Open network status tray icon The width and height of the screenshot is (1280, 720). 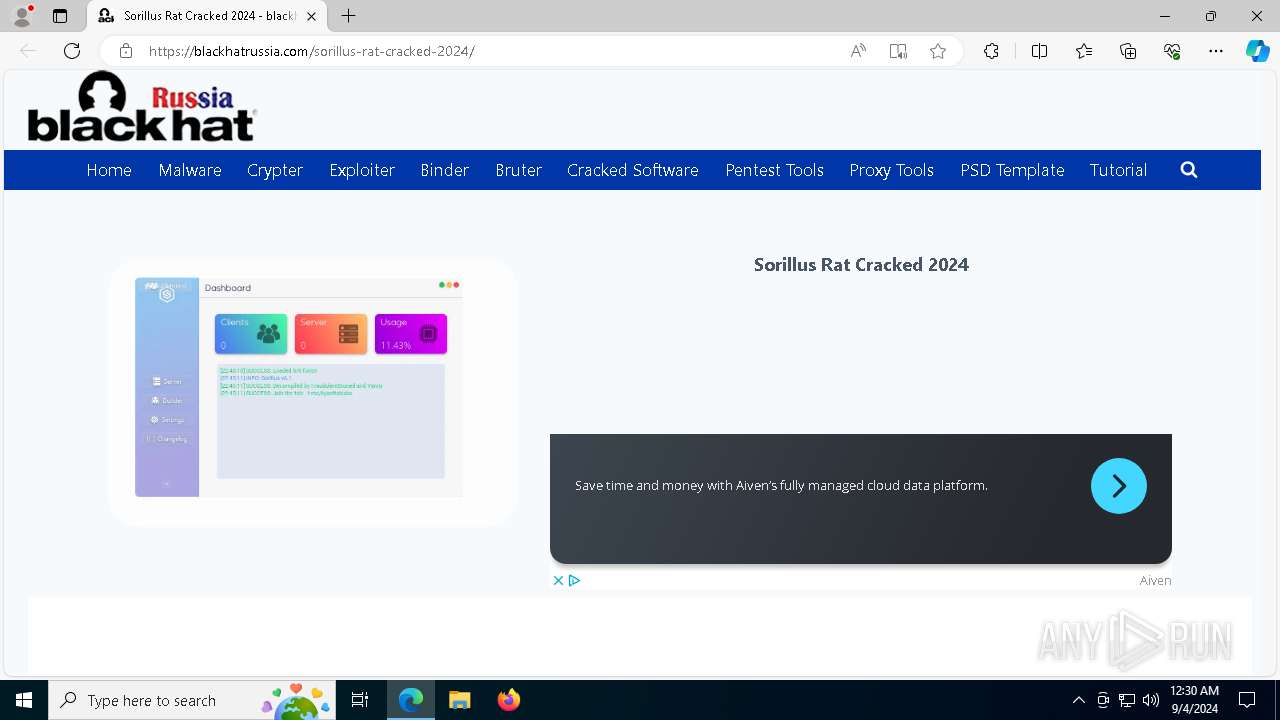click(1127, 700)
